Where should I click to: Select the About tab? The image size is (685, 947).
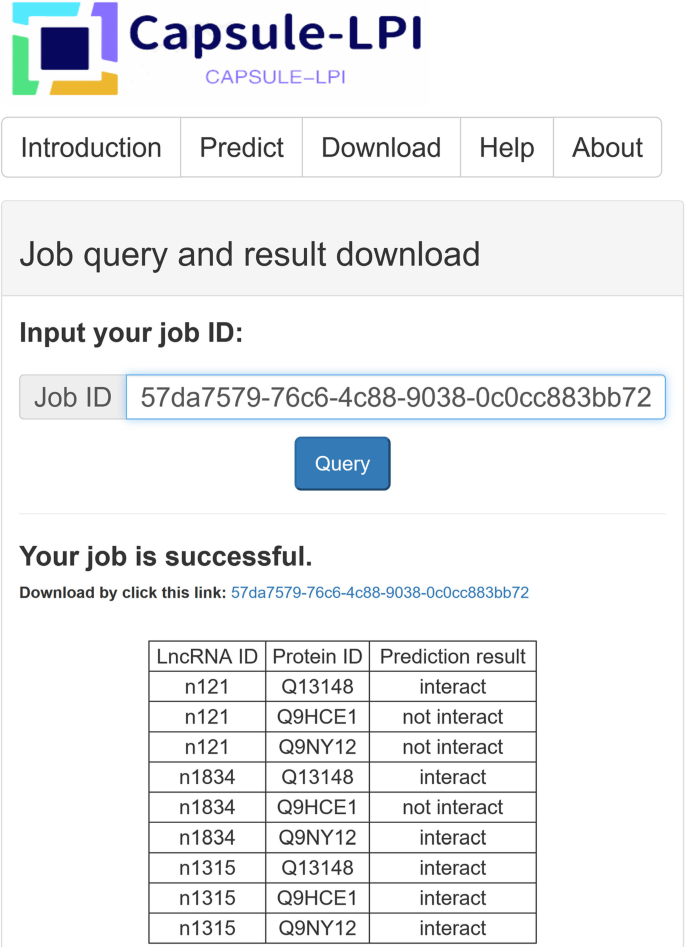point(607,148)
